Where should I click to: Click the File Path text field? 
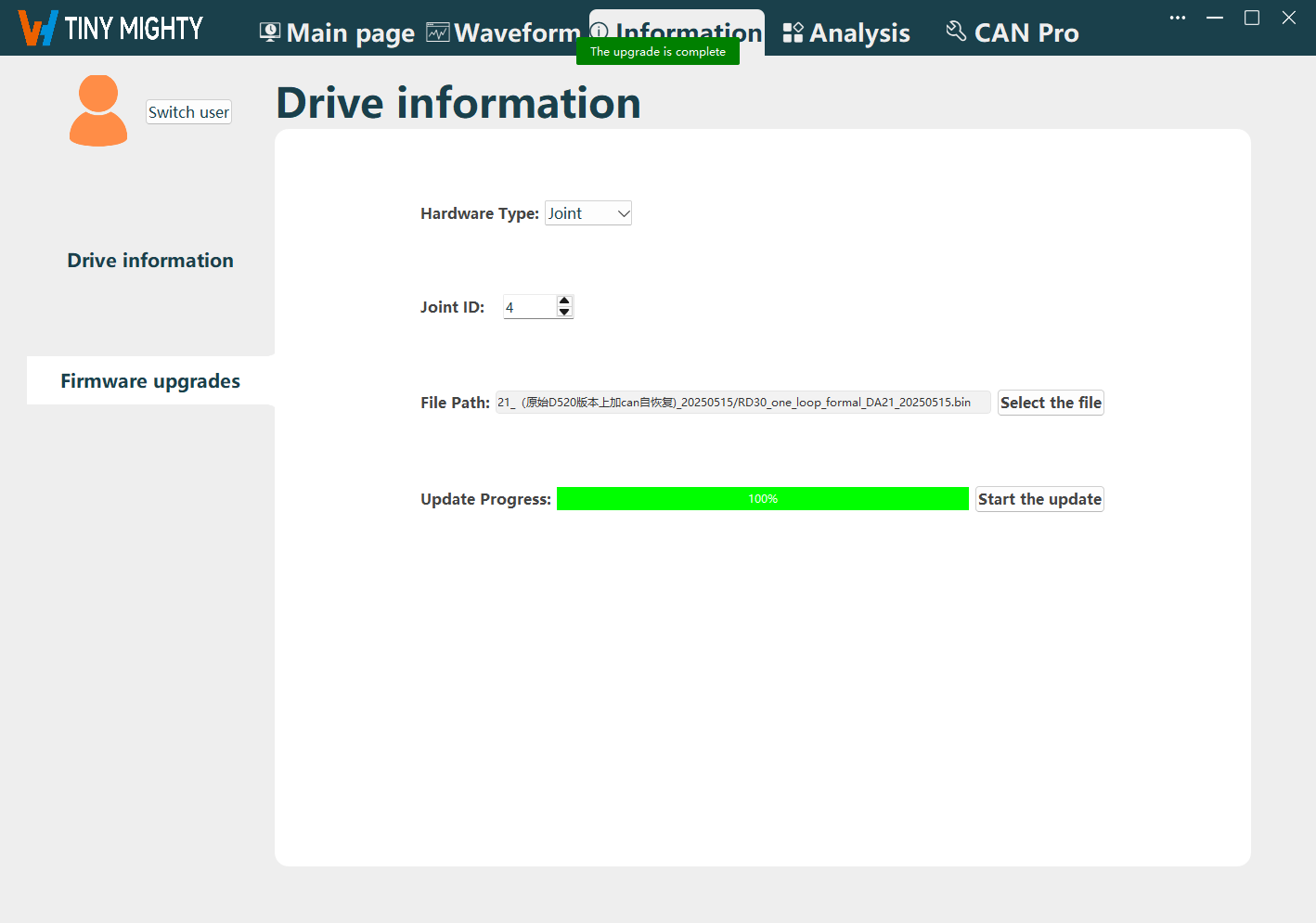pos(742,403)
